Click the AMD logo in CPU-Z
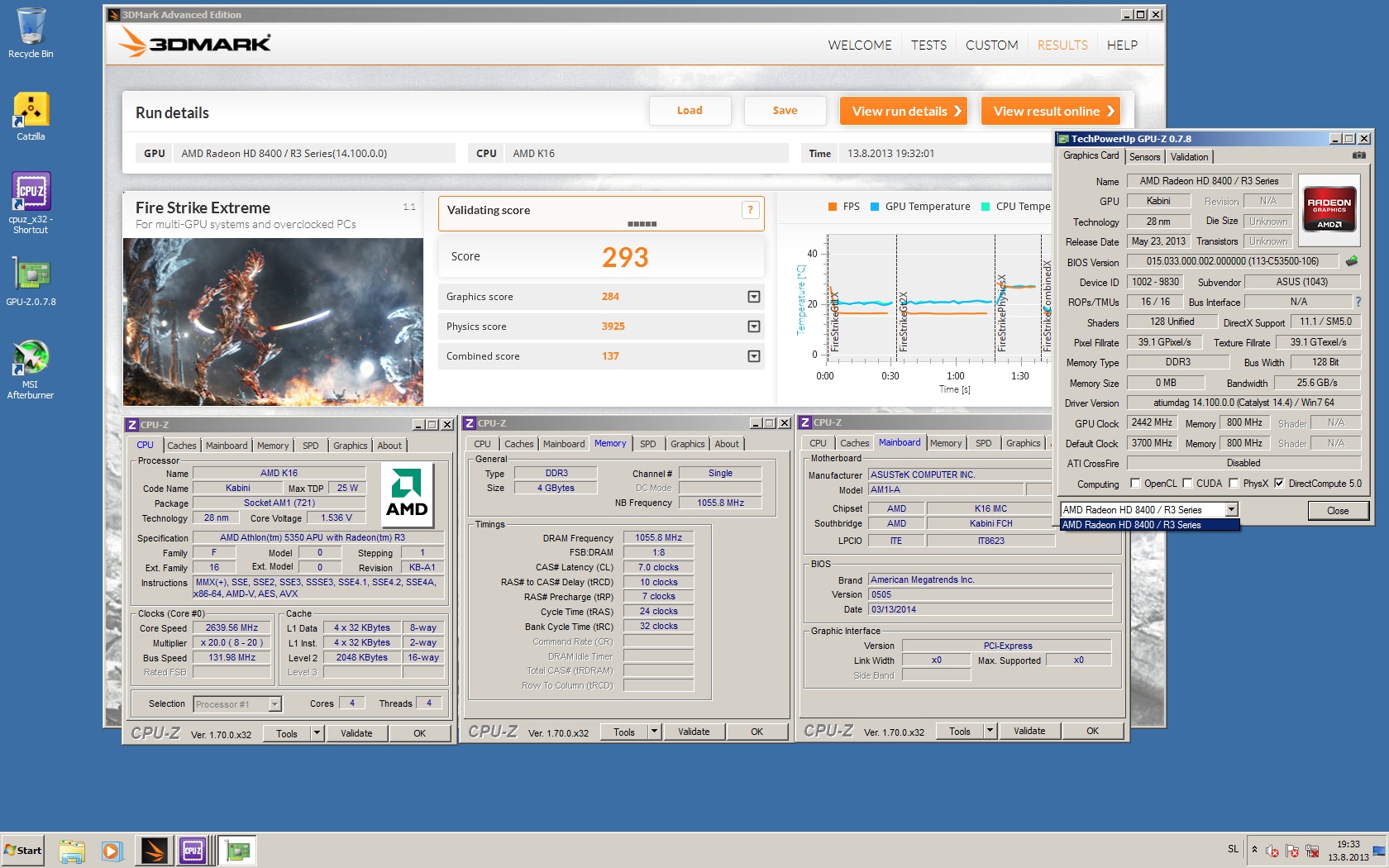Image resolution: width=1389 pixels, height=868 pixels. (x=407, y=494)
